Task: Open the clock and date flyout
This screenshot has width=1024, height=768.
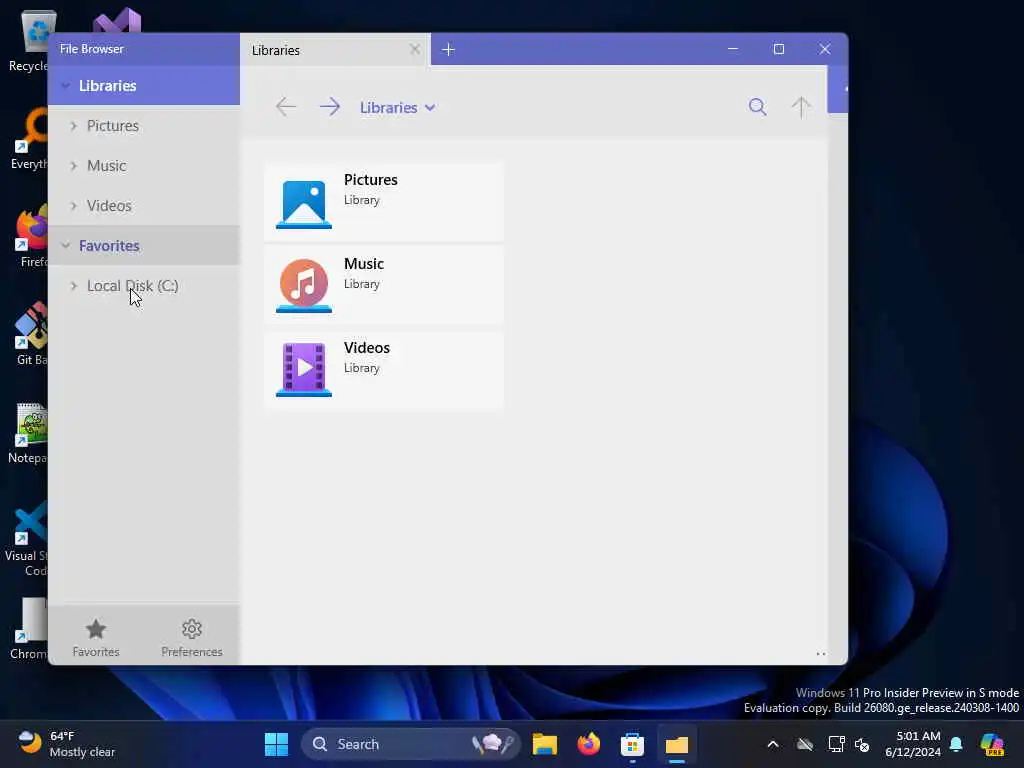Action: pyautogui.click(x=912, y=744)
